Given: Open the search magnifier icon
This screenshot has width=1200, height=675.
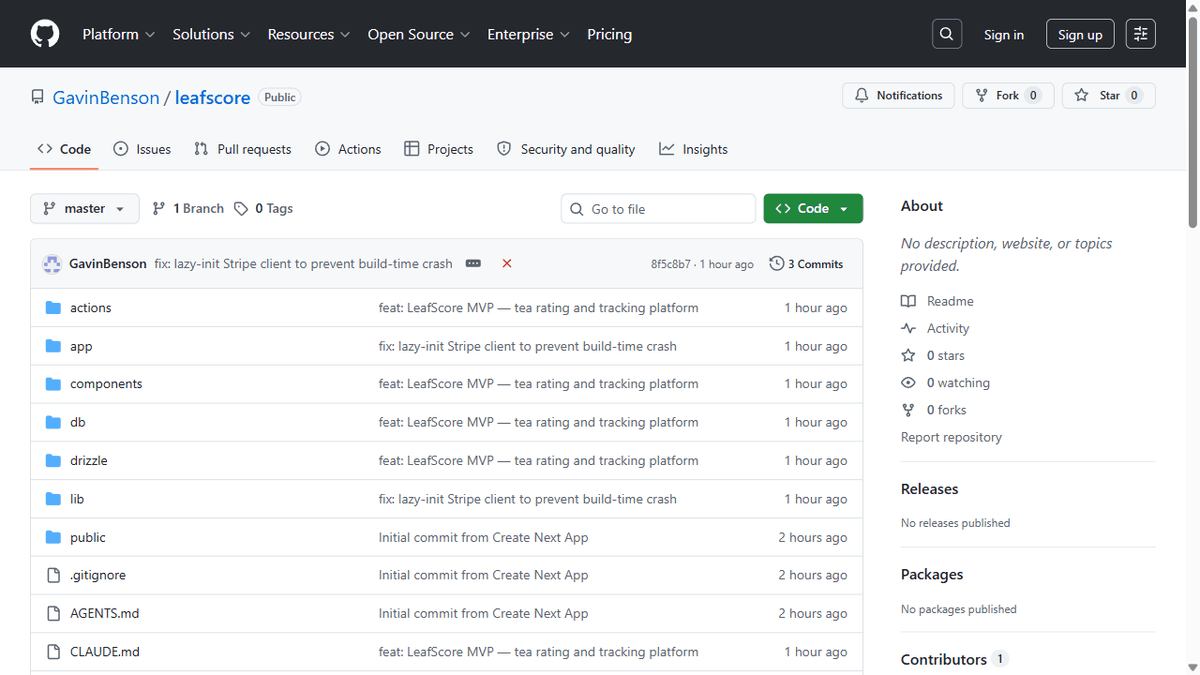Looking at the screenshot, I should [x=946, y=34].
